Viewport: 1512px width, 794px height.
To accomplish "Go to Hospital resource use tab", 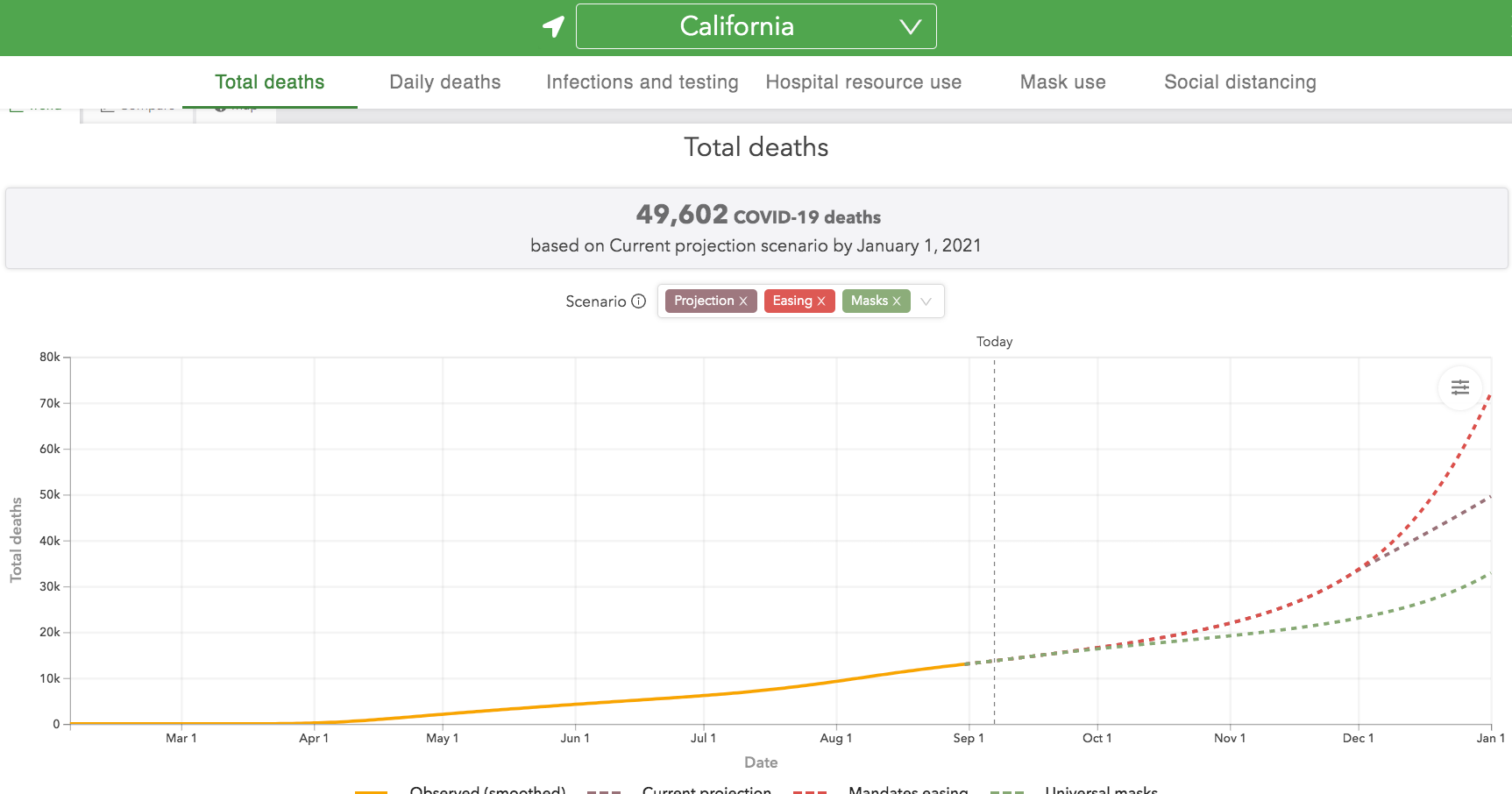I will pyautogui.click(x=863, y=82).
